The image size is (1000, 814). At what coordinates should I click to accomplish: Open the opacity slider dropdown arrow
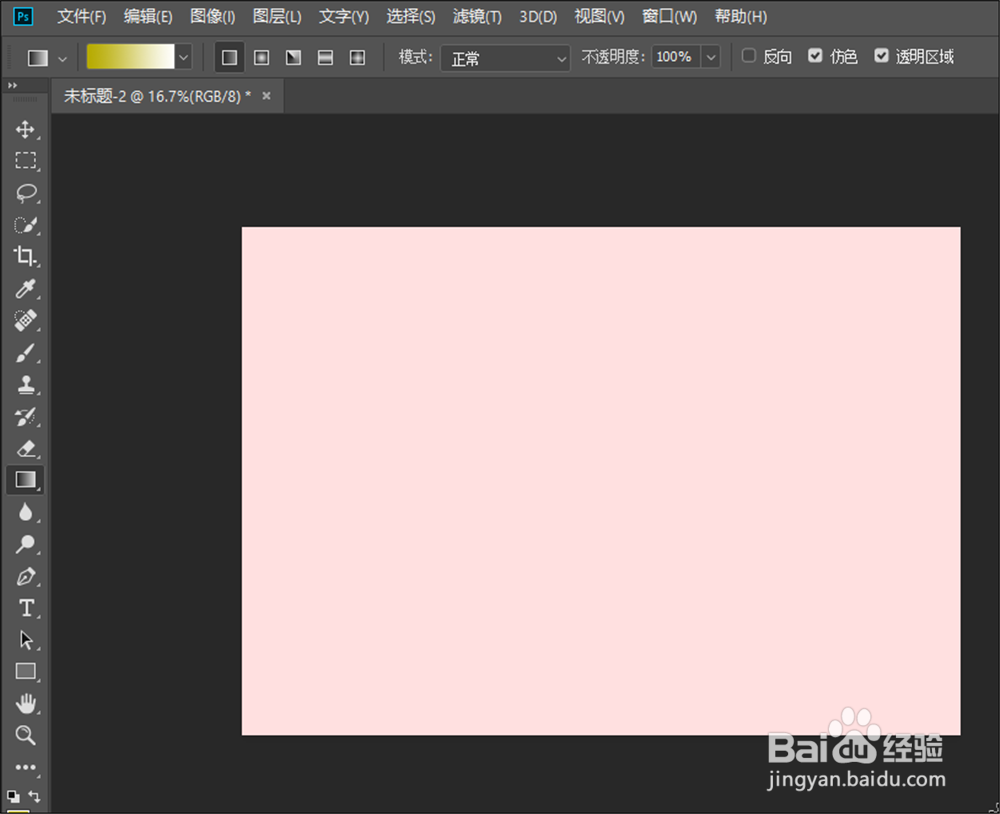(x=710, y=57)
